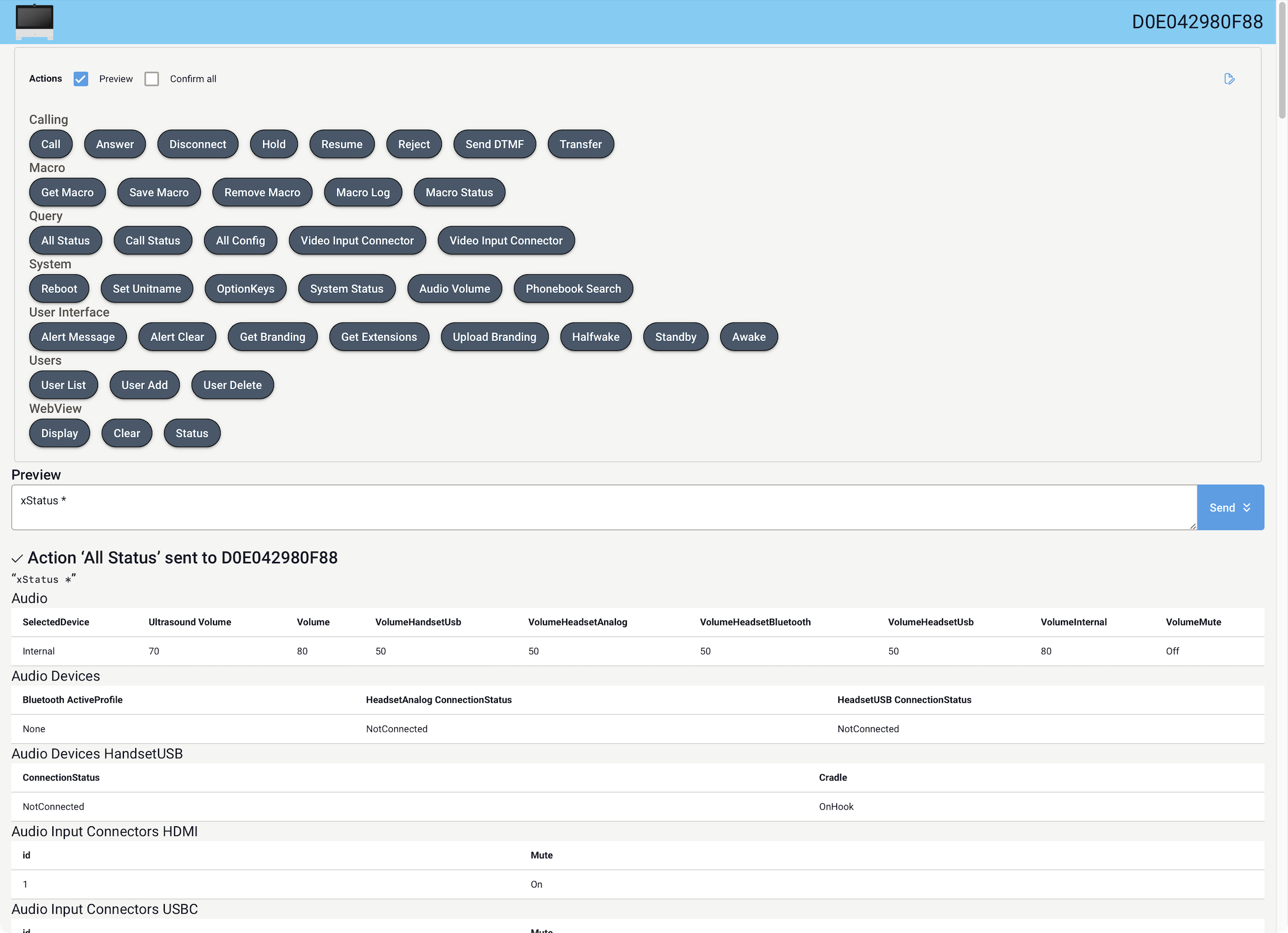
Task: Expand the Send button dropdown chevron
Action: point(1247,507)
